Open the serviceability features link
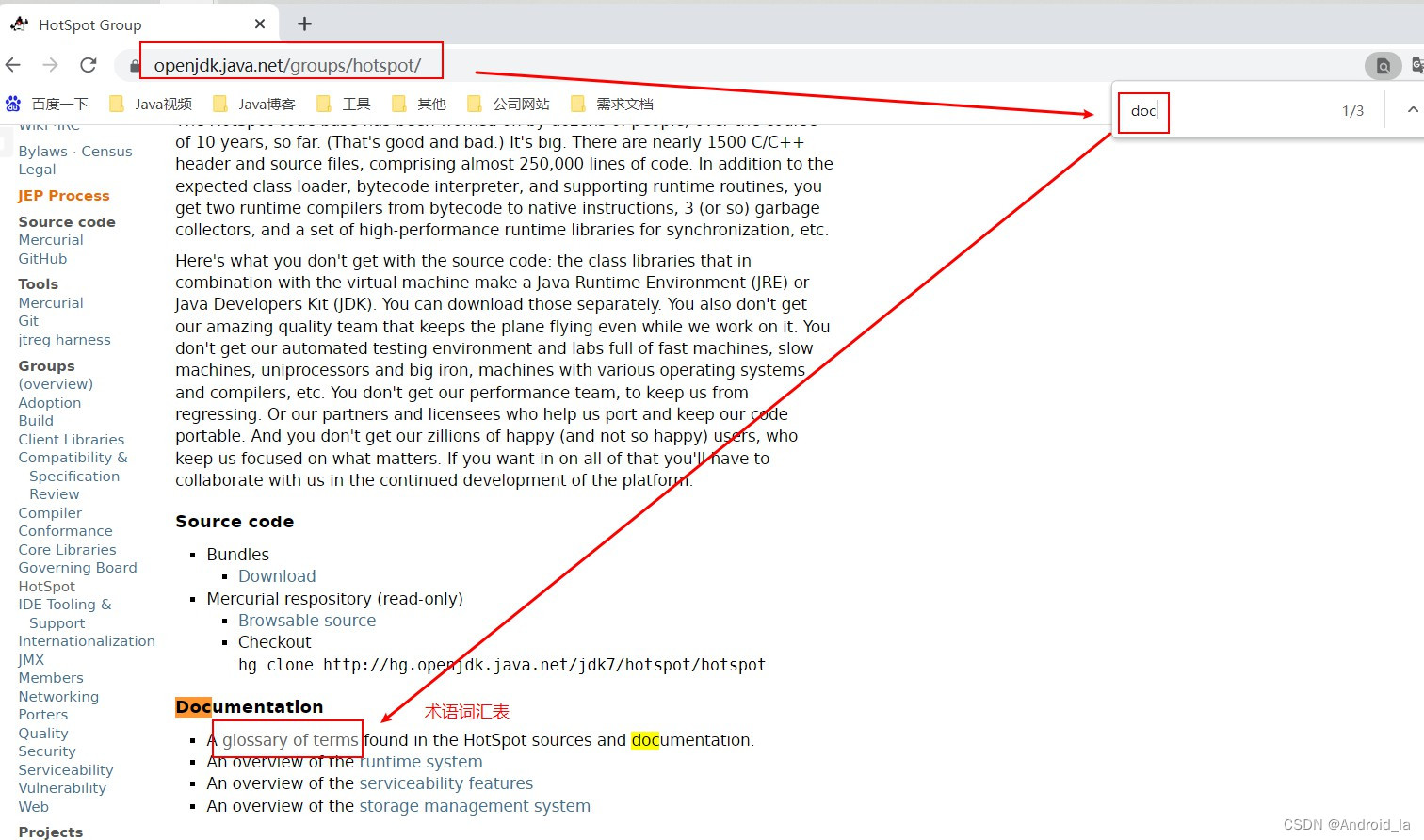The image size is (1424, 840). (x=445, y=783)
